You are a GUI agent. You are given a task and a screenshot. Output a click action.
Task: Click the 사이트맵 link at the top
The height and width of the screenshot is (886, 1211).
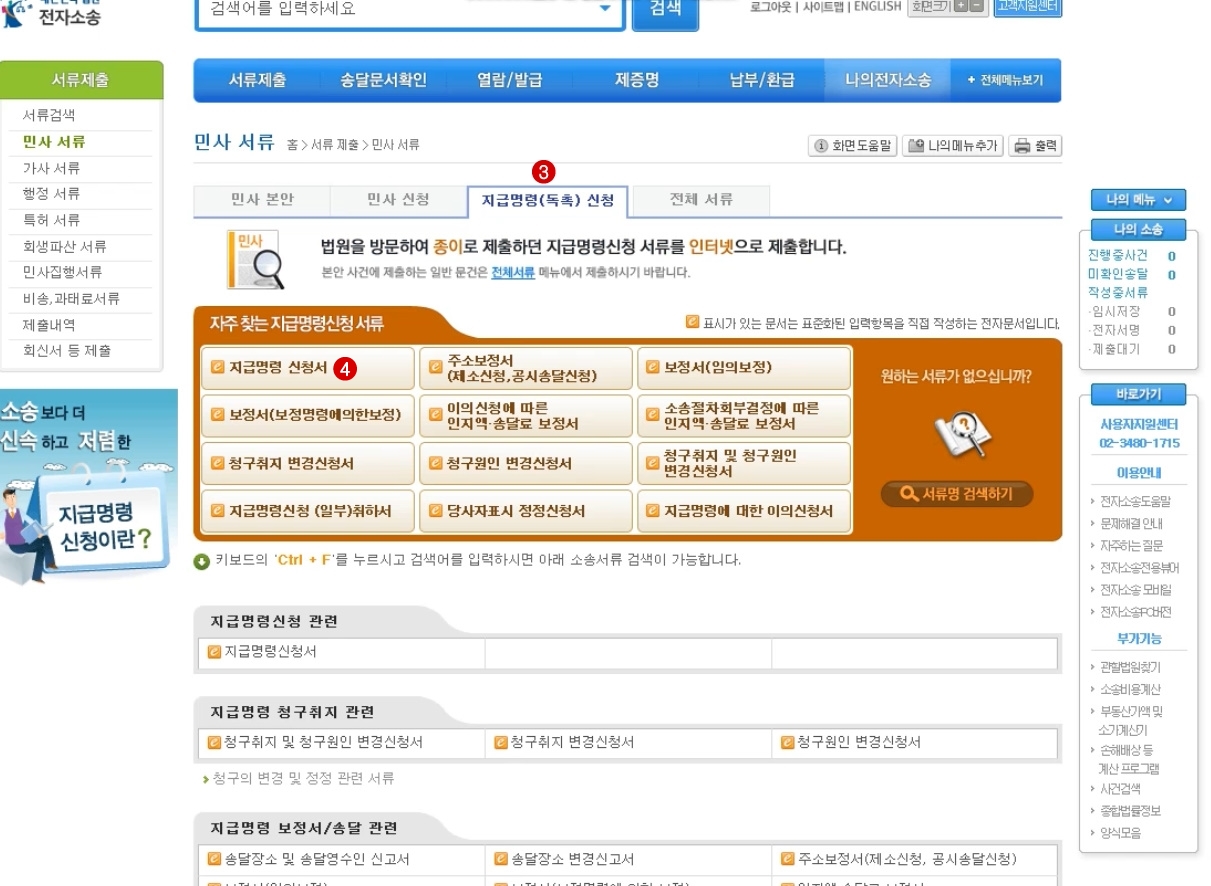[x=824, y=7]
